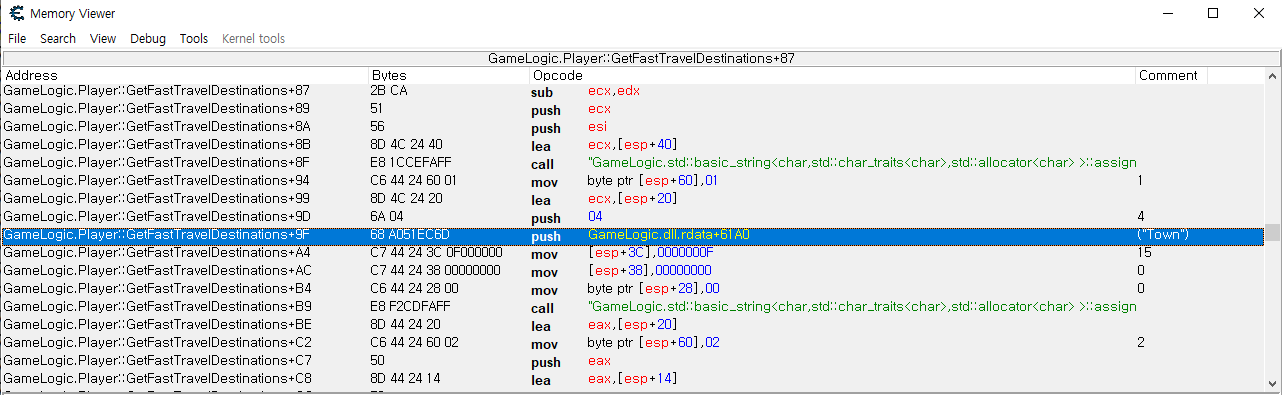The width and height of the screenshot is (1282, 395).
Task: Select the mov byte ptr [esp+60],01 row
Action: (633, 181)
